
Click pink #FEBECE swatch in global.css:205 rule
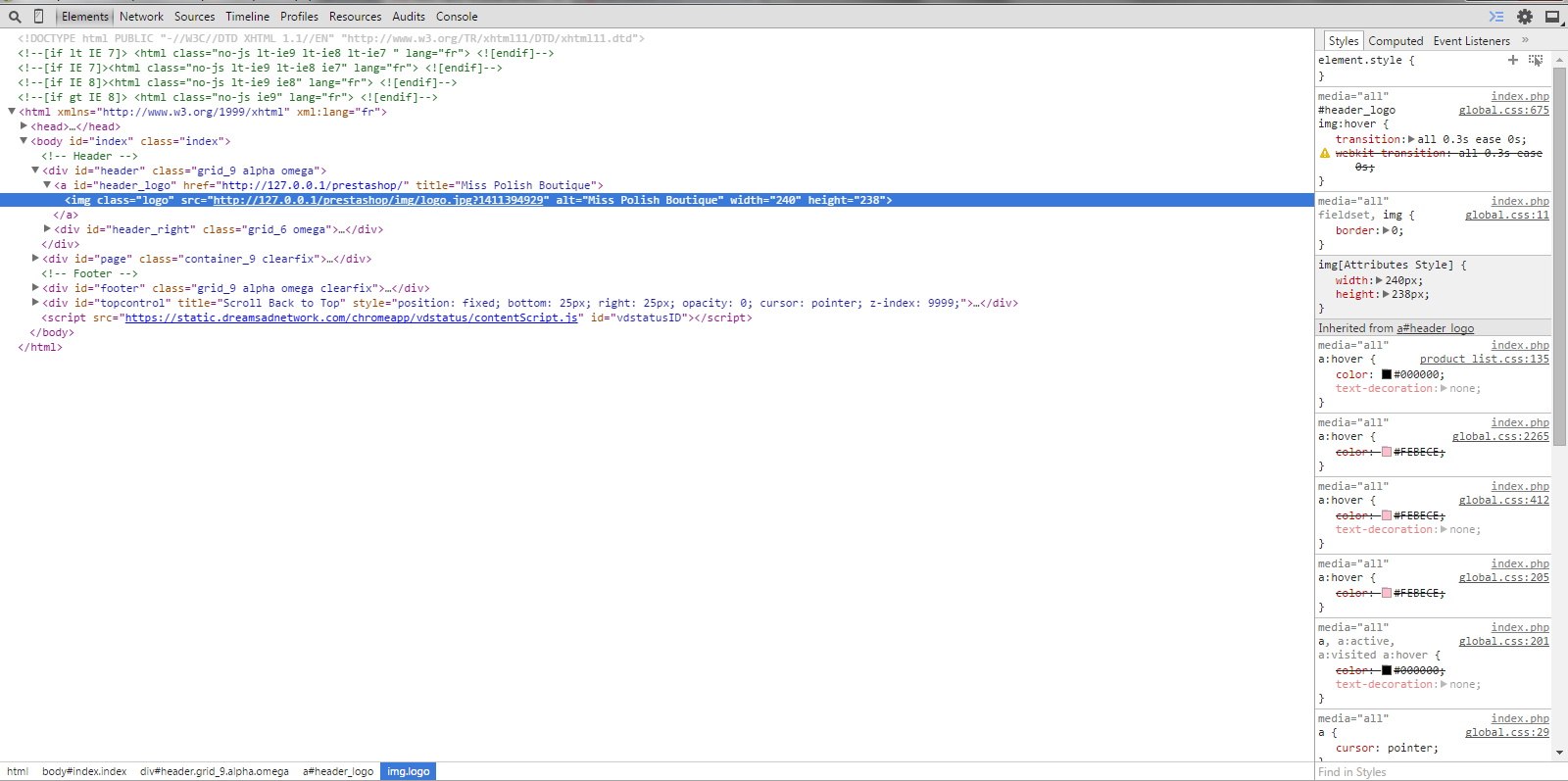1387,593
